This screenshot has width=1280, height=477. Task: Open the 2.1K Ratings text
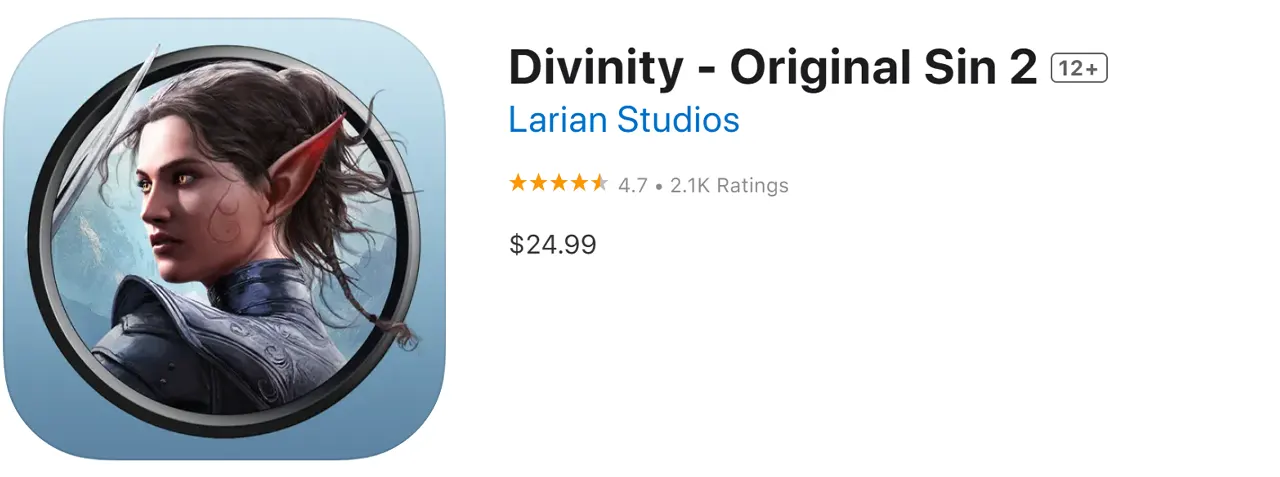coord(729,185)
